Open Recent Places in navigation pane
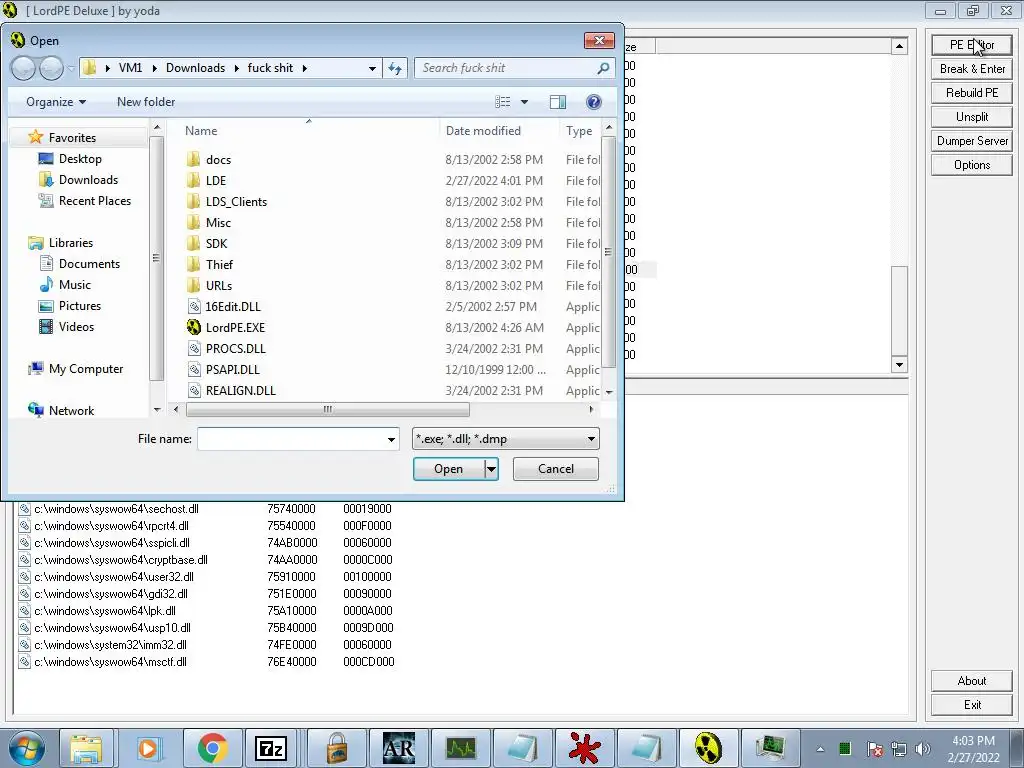 tap(95, 200)
